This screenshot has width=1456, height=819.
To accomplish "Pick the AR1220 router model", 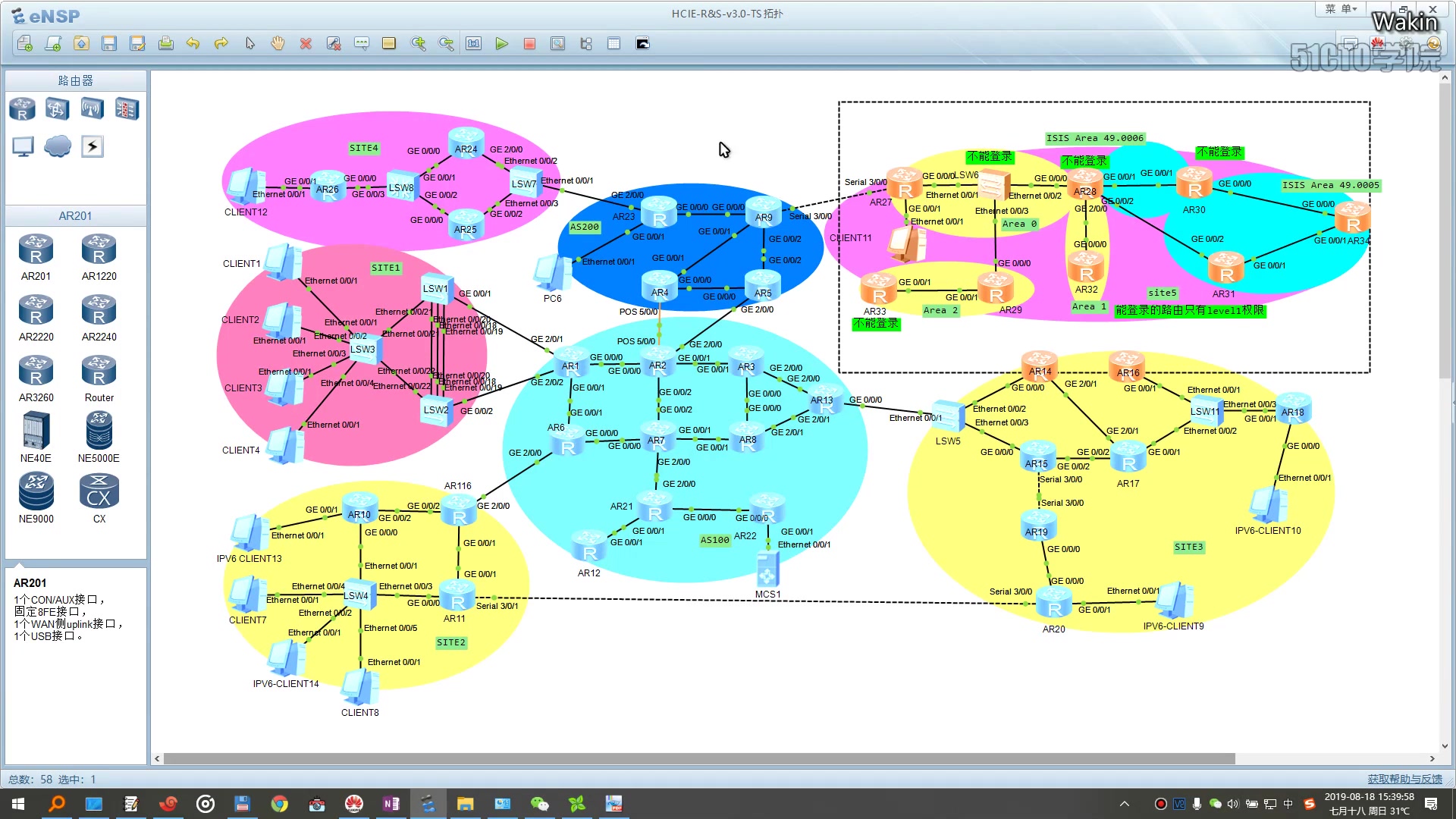I will click(x=99, y=258).
